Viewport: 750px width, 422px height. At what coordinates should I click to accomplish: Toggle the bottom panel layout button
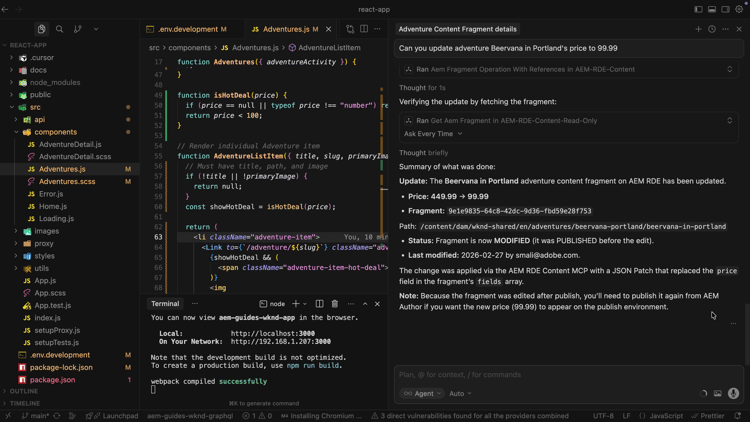point(712,10)
